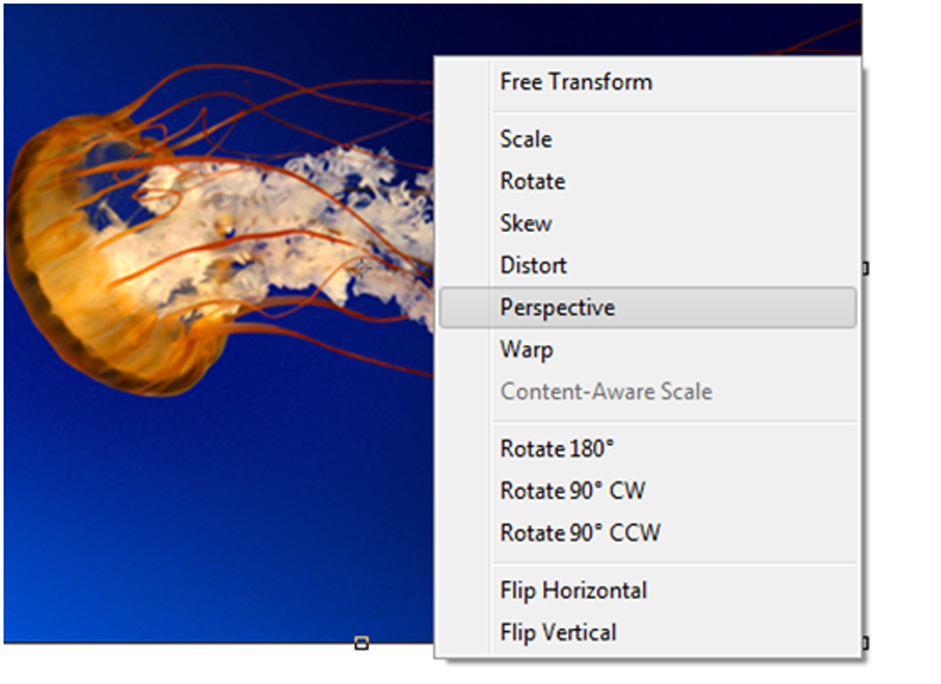Pick Rotate in the transform menu

[648, 181]
